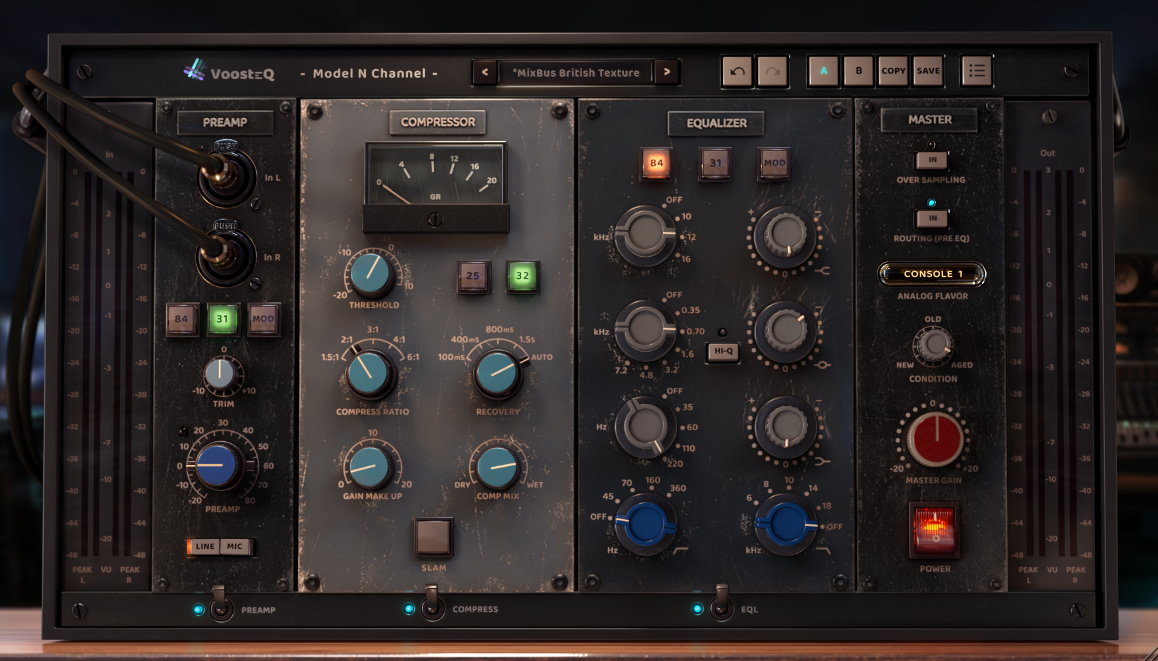Click the SAVE preset button
Screen dimensions: 1158x661
[926, 70]
